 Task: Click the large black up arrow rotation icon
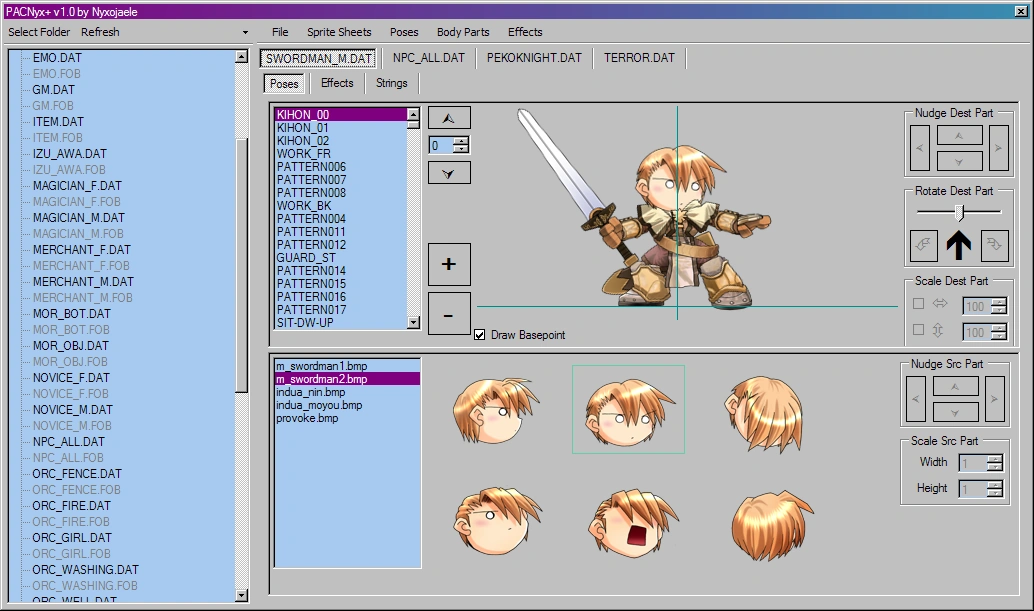(x=957, y=246)
